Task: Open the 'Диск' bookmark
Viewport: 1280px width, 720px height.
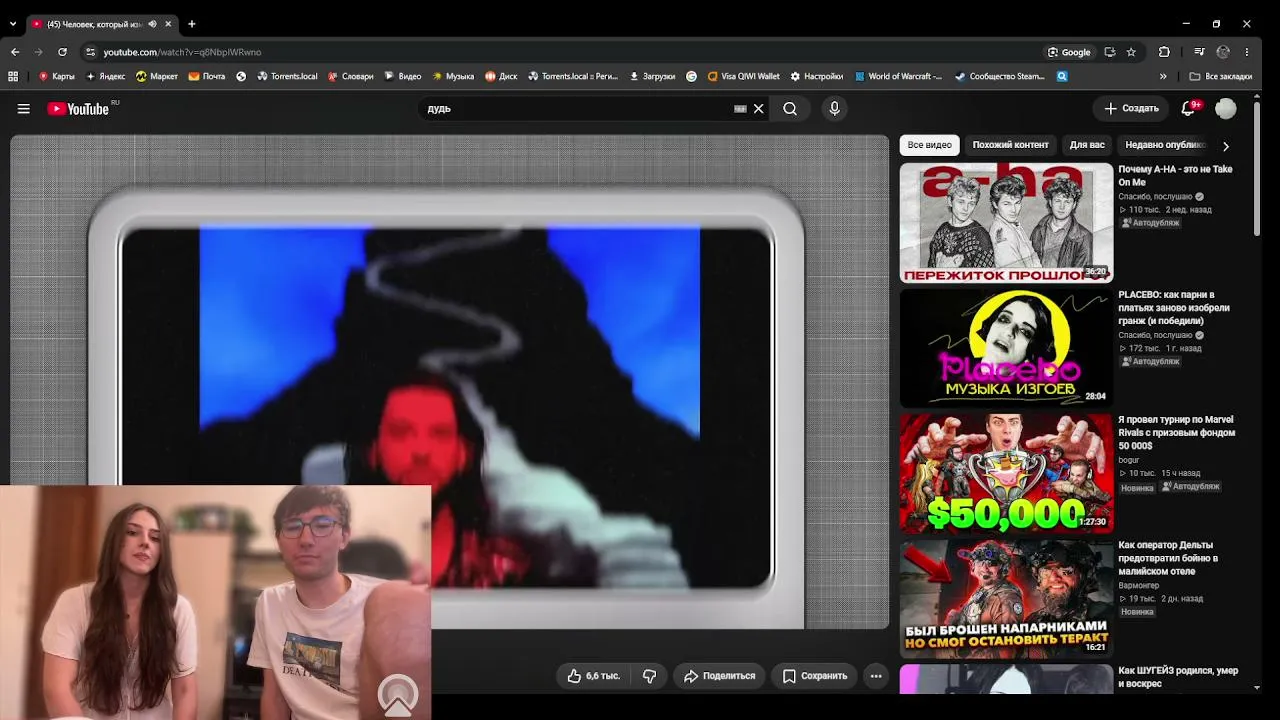Action: pos(501,76)
